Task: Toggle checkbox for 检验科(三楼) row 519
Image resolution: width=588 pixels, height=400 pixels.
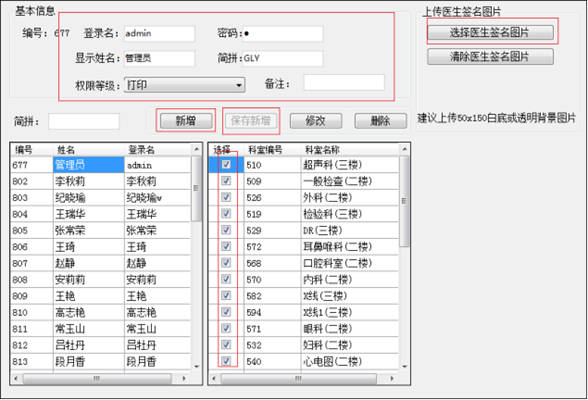Action: [x=226, y=214]
